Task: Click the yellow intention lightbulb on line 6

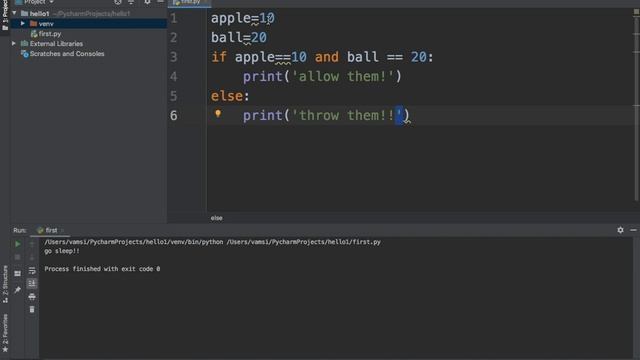Action: point(218,114)
